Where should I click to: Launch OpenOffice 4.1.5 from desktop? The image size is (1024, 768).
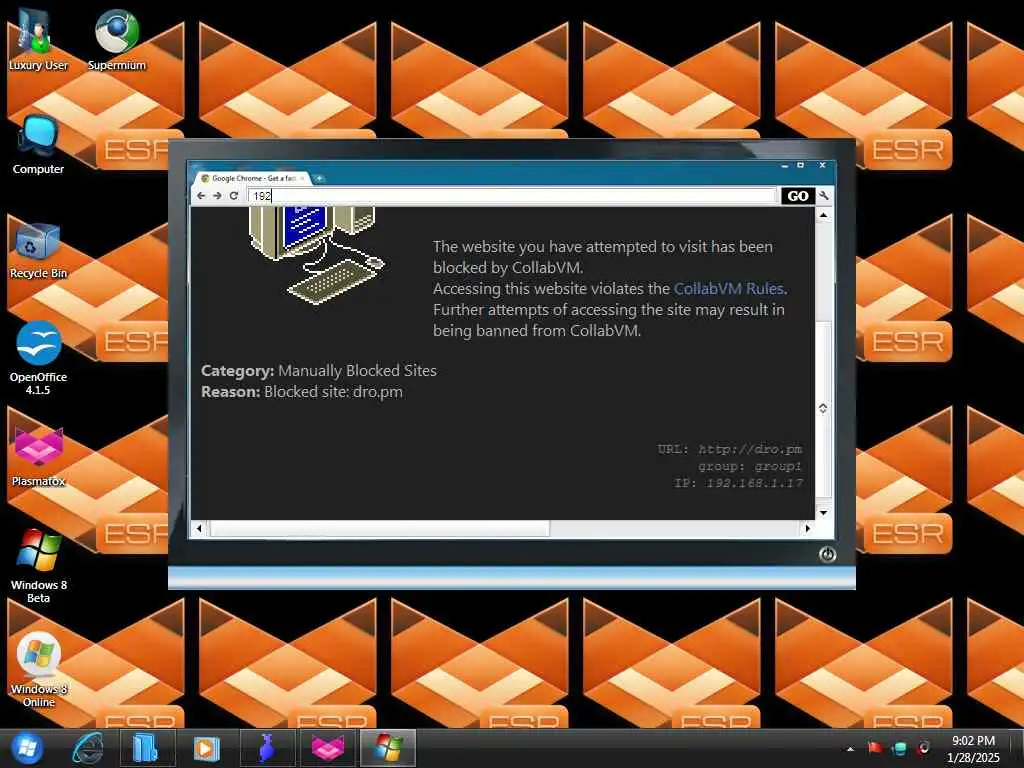(38, 358)
